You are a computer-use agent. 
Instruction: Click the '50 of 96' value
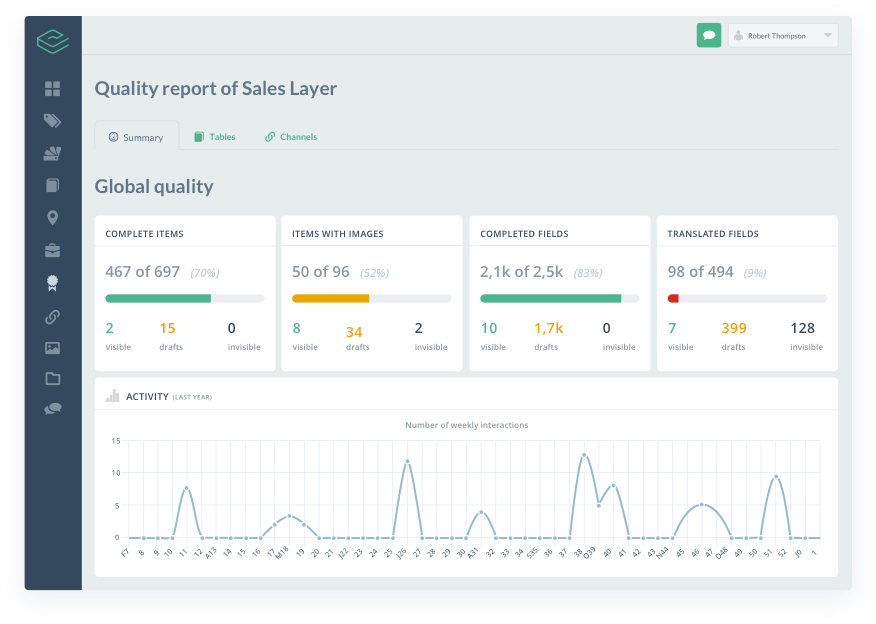[x=321, y=271]
